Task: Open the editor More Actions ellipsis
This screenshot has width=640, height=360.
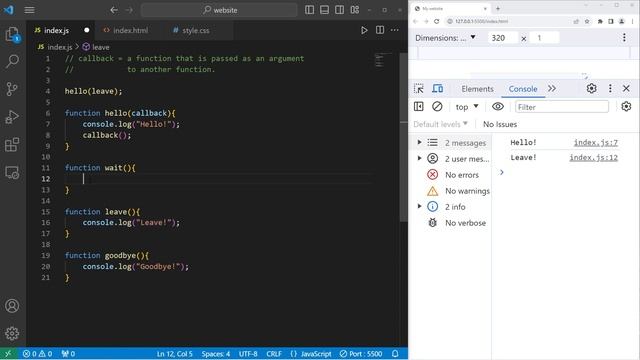Action: click(395, 30)
